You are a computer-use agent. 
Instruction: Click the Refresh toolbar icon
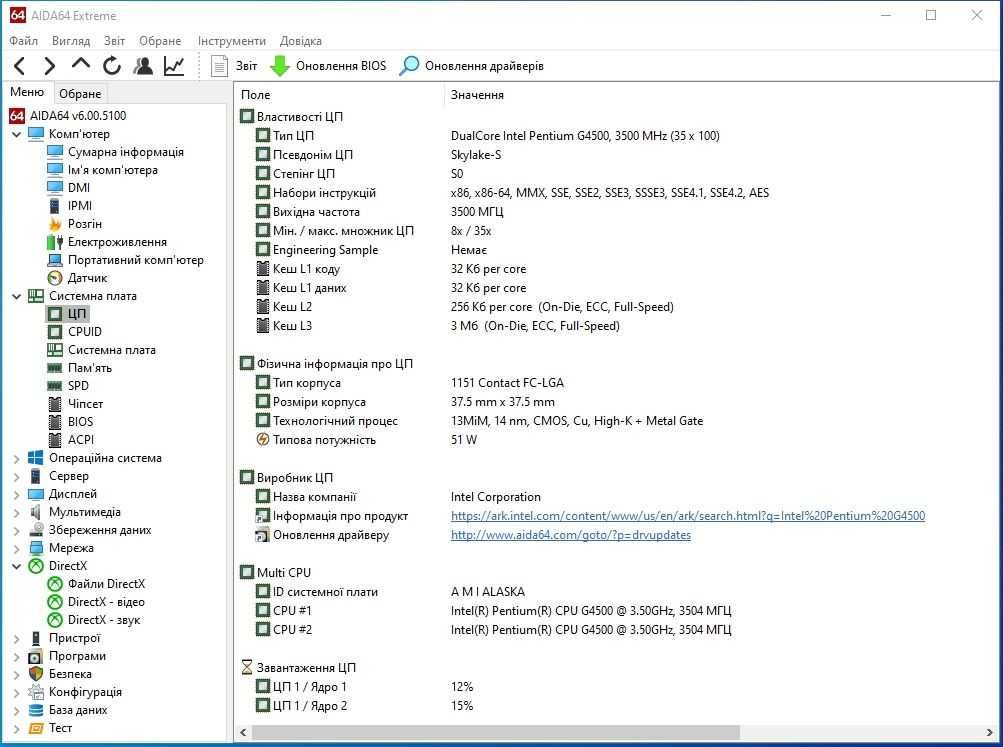coord(112,65)
